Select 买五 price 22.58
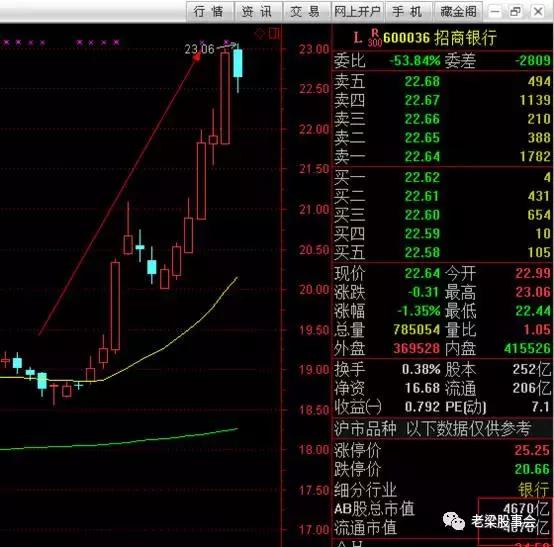The width and height of the screenshot is (554, 547). point(422,252)
